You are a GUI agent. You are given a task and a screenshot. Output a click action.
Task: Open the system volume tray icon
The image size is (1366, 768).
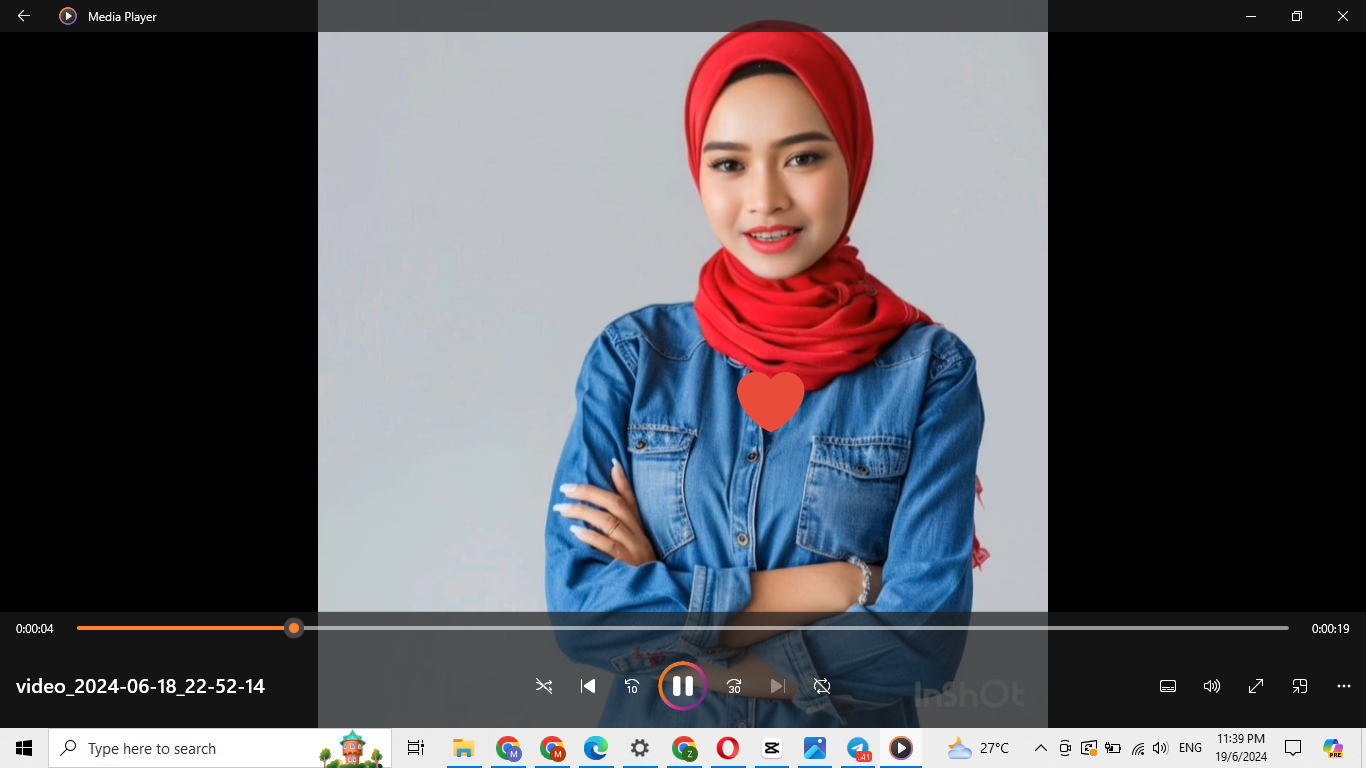(x=1160, y=748)
